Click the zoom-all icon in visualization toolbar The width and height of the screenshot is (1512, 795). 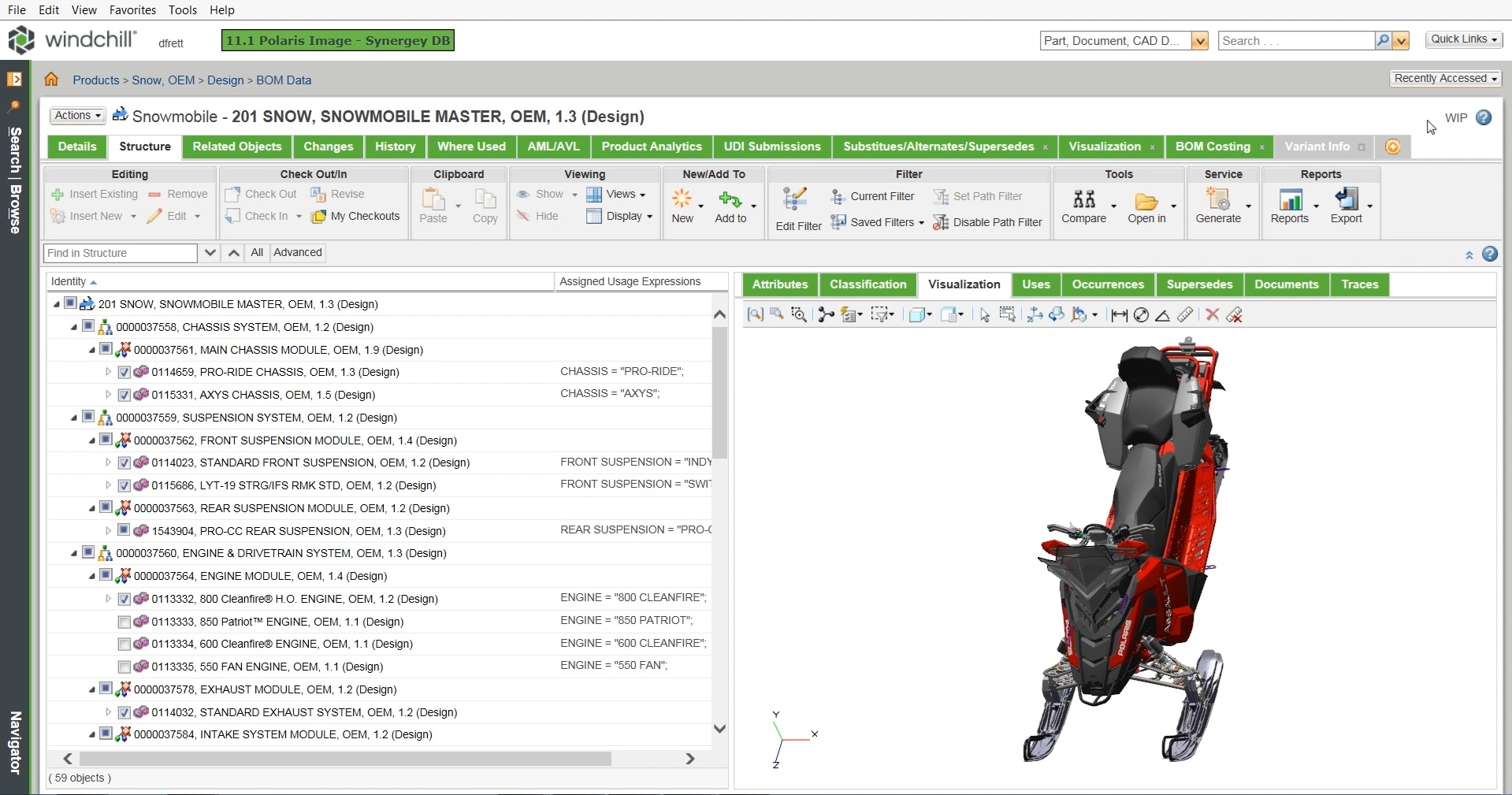coord(755,315)
